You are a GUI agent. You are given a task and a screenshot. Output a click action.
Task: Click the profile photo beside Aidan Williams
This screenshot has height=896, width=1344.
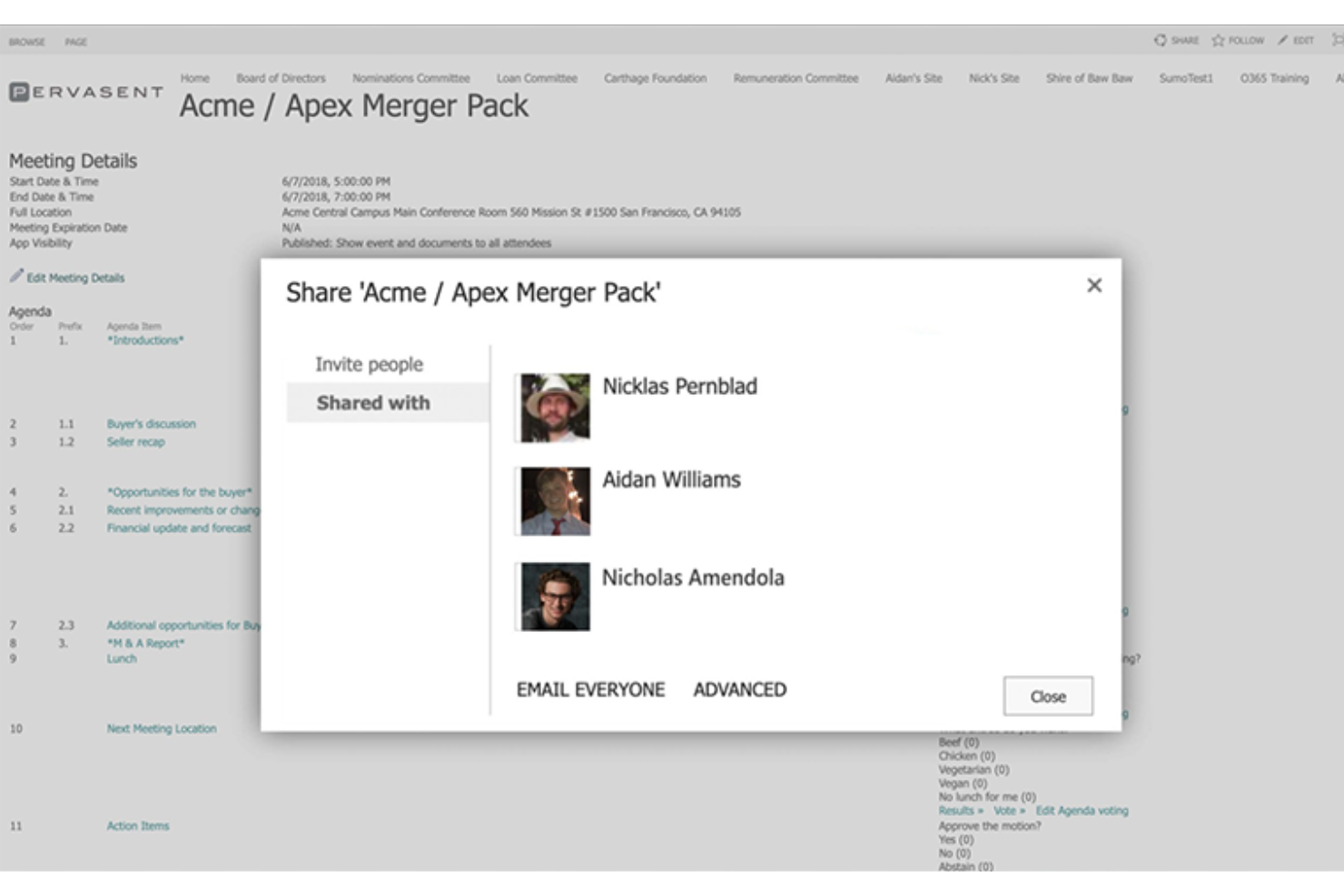pos(555,501)
